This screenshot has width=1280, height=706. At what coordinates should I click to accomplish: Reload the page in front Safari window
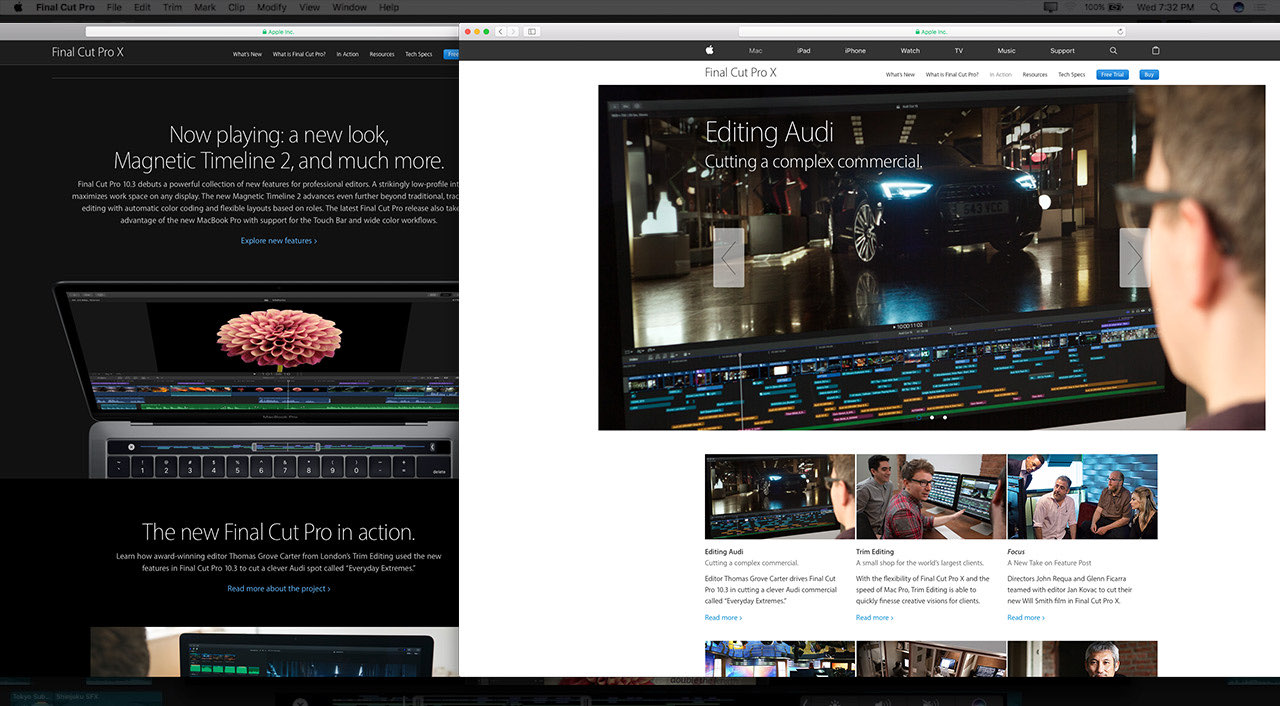[x=1119, y=32]
